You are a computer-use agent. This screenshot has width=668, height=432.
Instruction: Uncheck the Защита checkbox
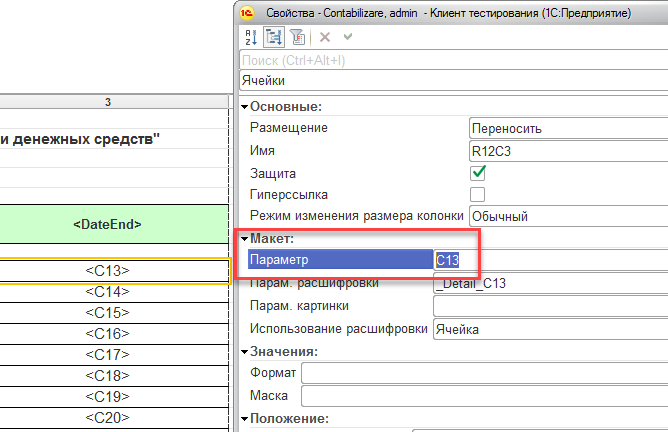click(478, 173)
